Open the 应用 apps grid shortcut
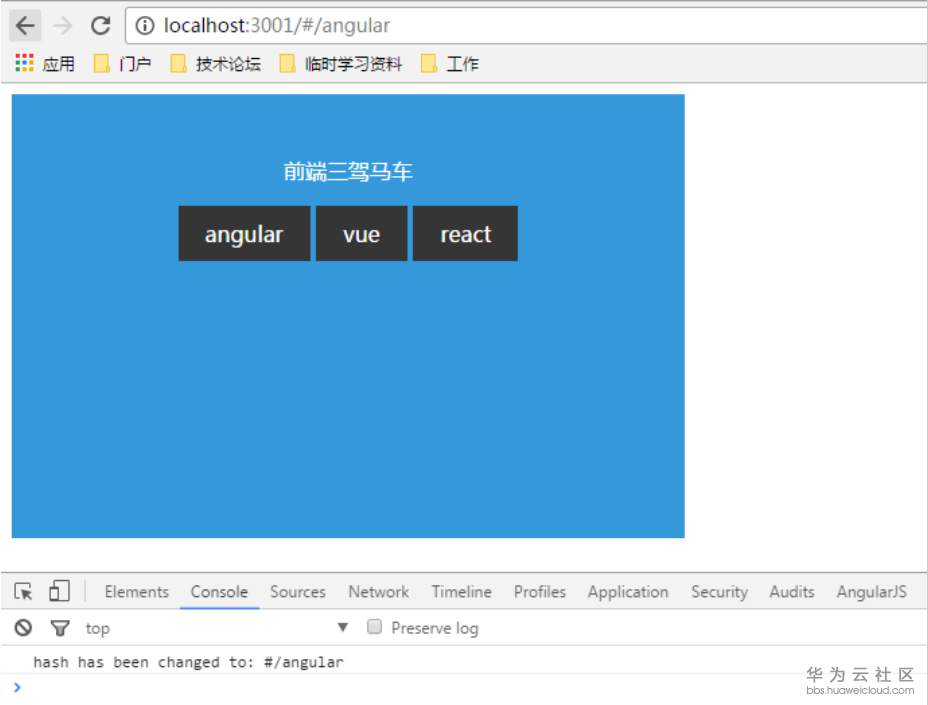The image size is (928, 705). tap(45, 63)
